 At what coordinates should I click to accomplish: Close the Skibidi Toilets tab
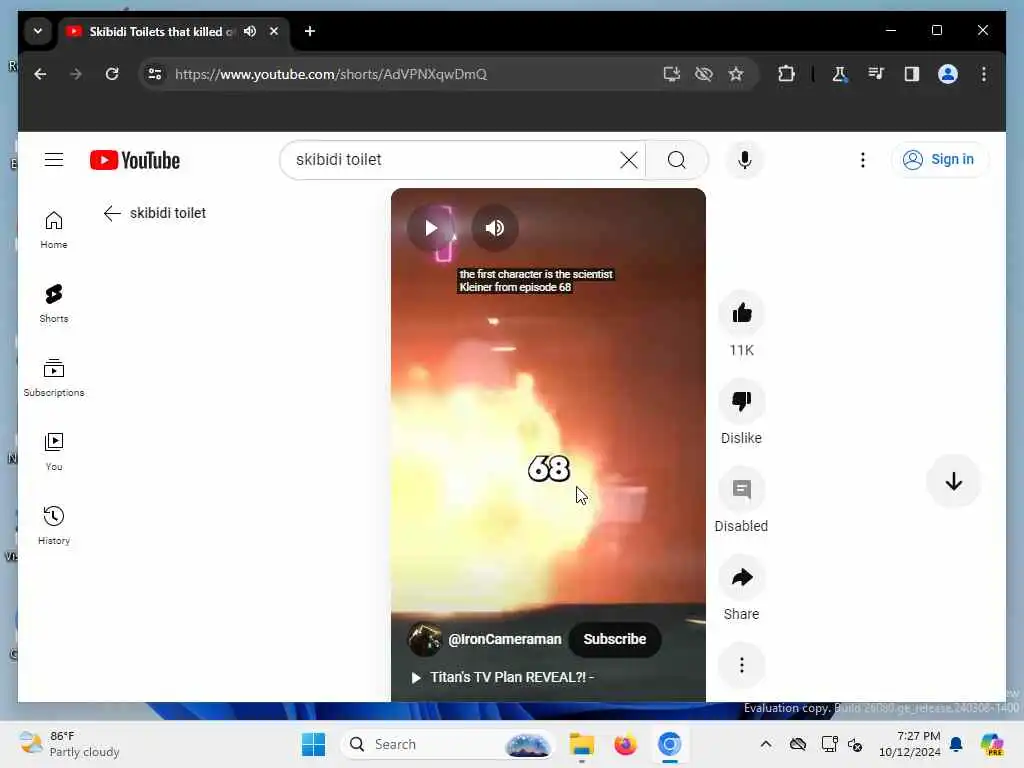(274, 31)
